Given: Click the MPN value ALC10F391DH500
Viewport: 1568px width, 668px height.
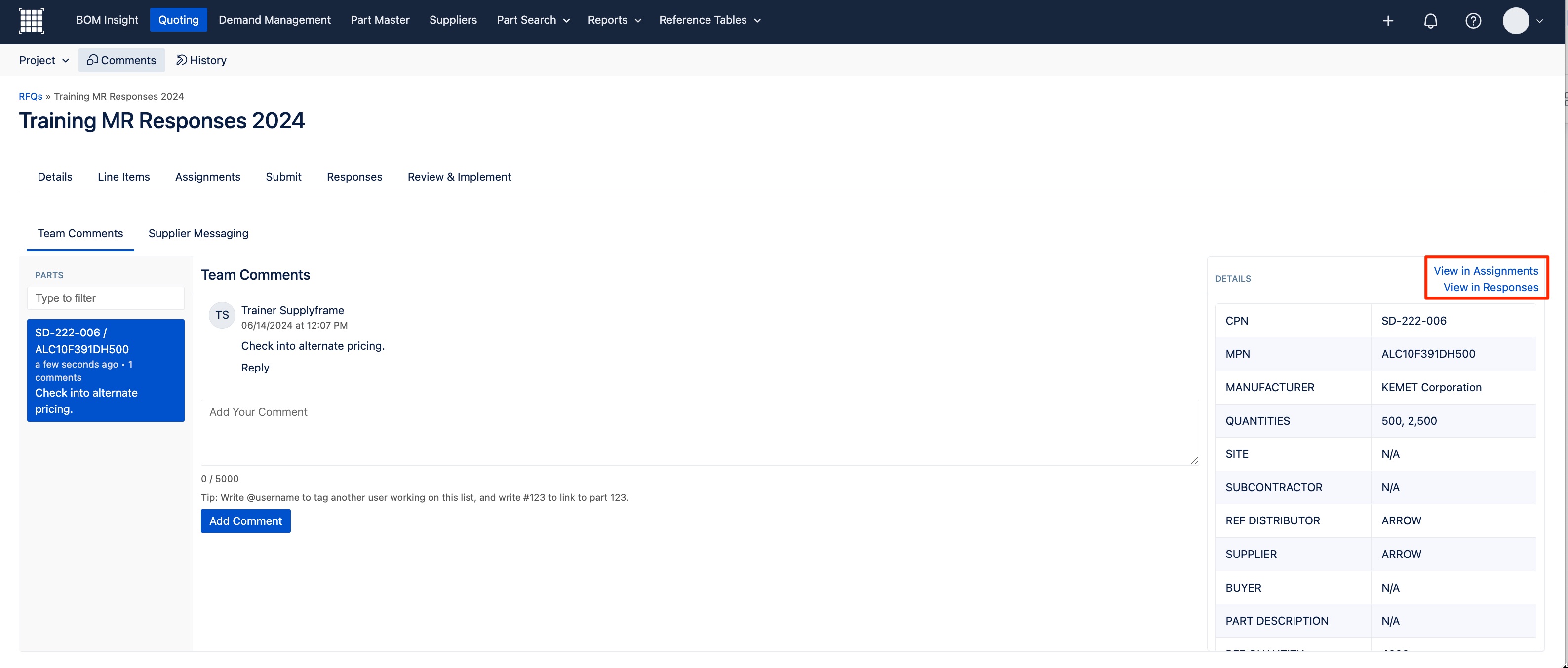Looking at the screenshot, I should (x=1428, y=353).
